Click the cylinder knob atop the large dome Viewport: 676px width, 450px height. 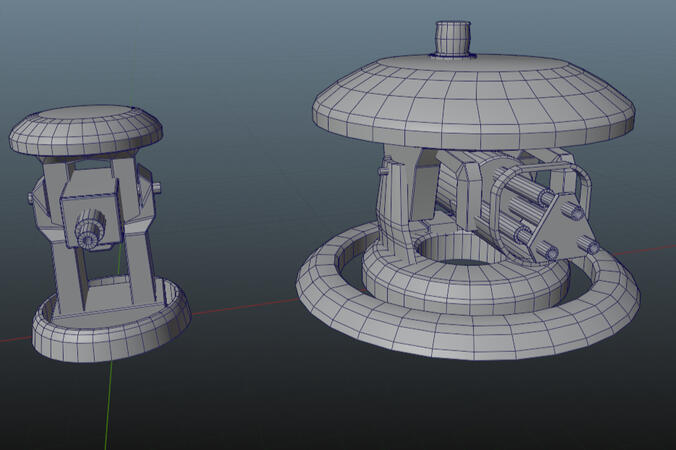click(x=452, y=38)
